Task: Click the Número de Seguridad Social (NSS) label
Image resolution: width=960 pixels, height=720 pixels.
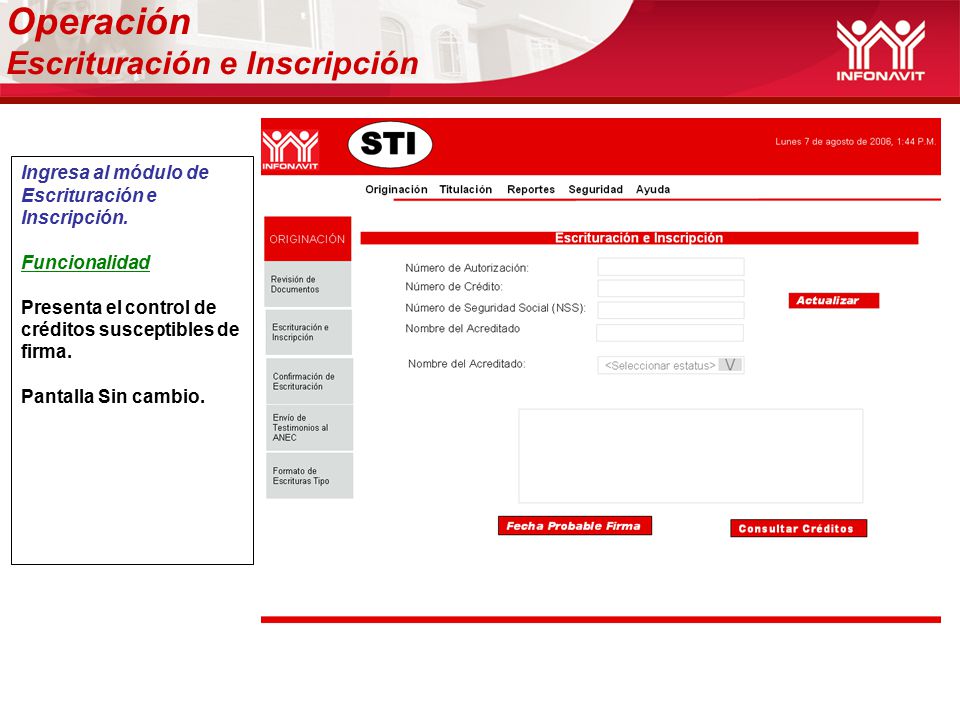Action: point(495,307)
